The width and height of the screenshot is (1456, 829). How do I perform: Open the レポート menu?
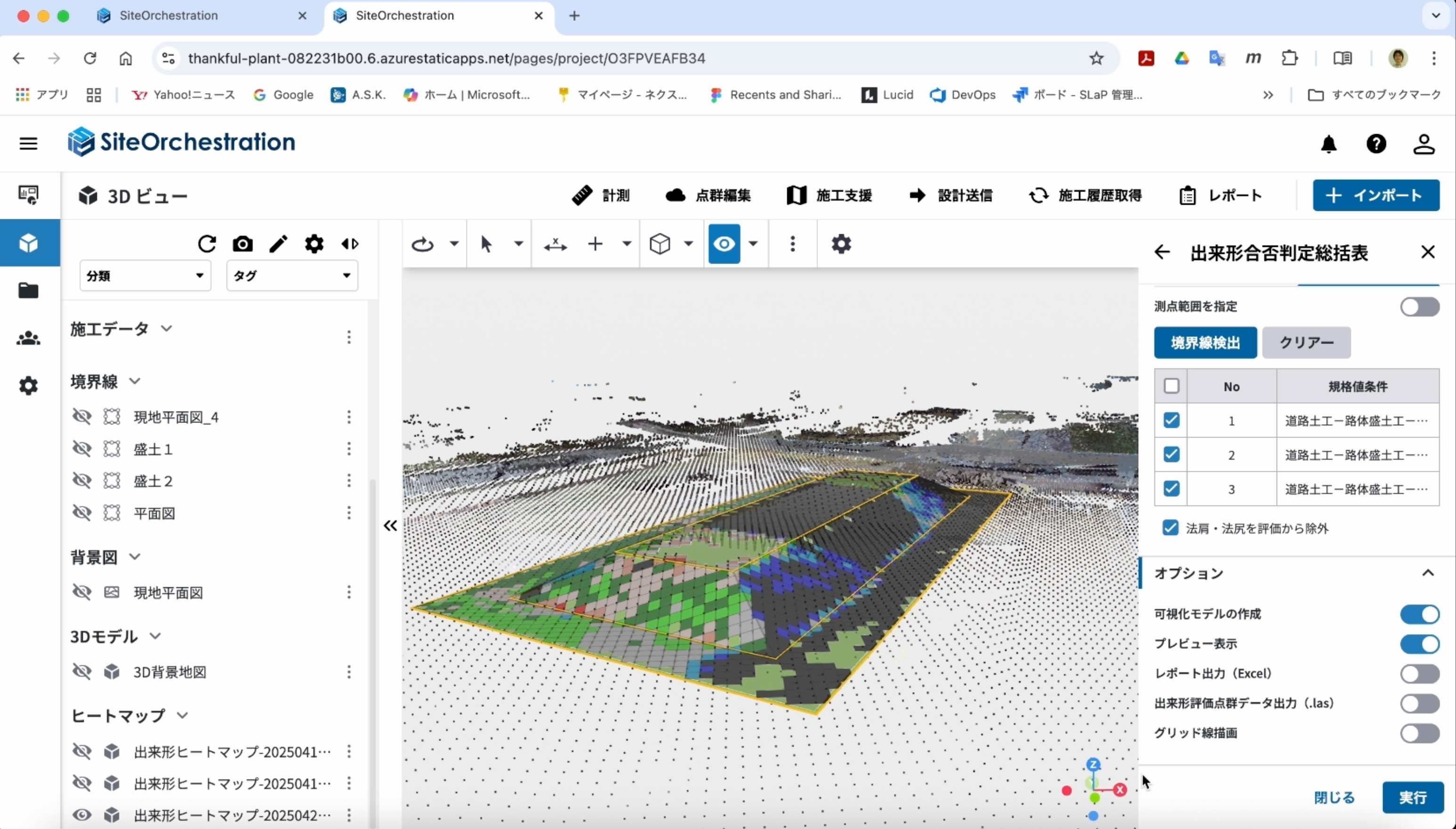pyautogui.click(x=1221, y=195)
